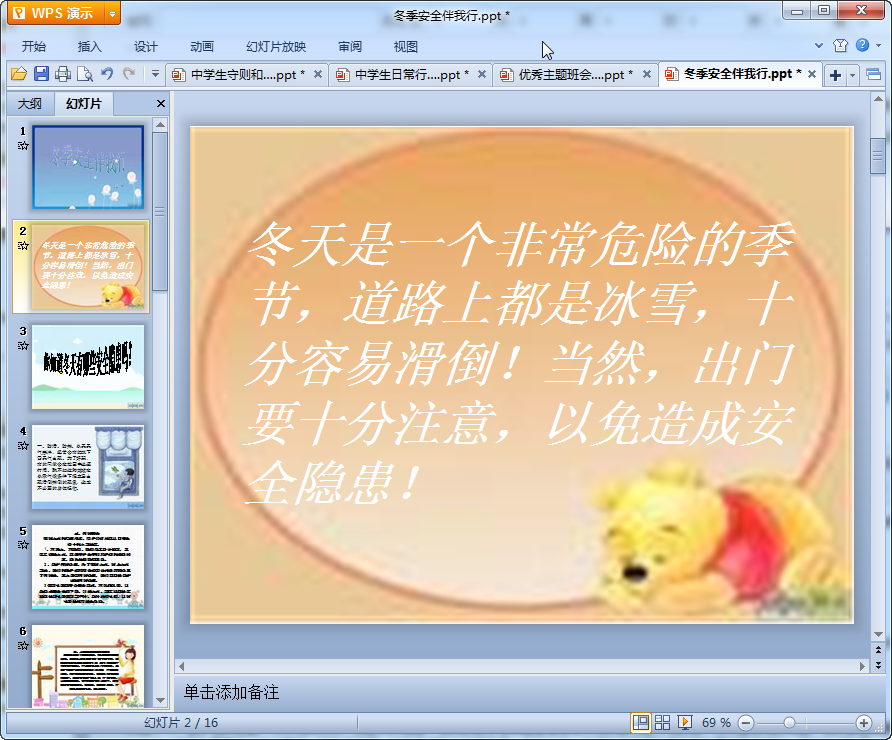The image size is (892, 740).
Task: Select slide 1 thumbnail
Action: coord(88,167)
